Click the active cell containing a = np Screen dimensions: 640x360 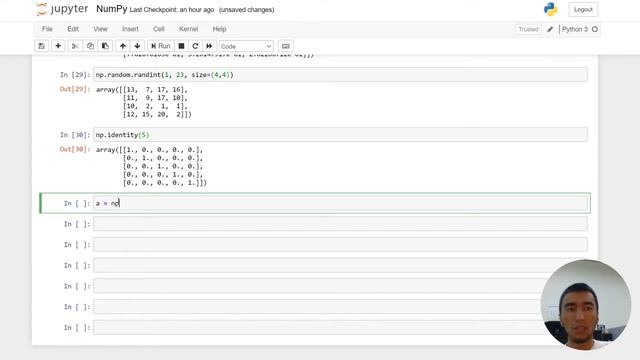tap(340, 203)
